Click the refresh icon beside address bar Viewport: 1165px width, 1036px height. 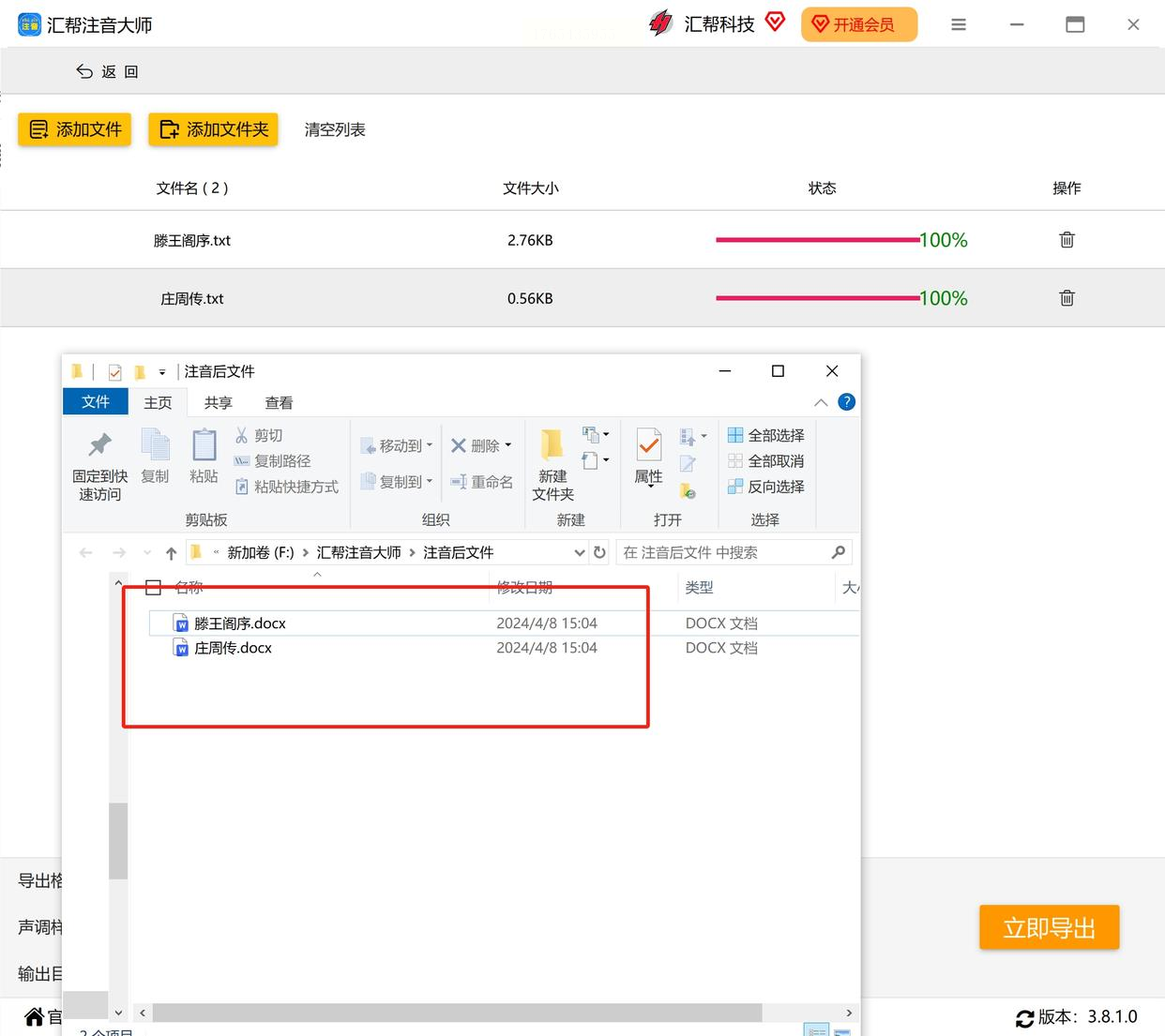(x=600, y=552)
